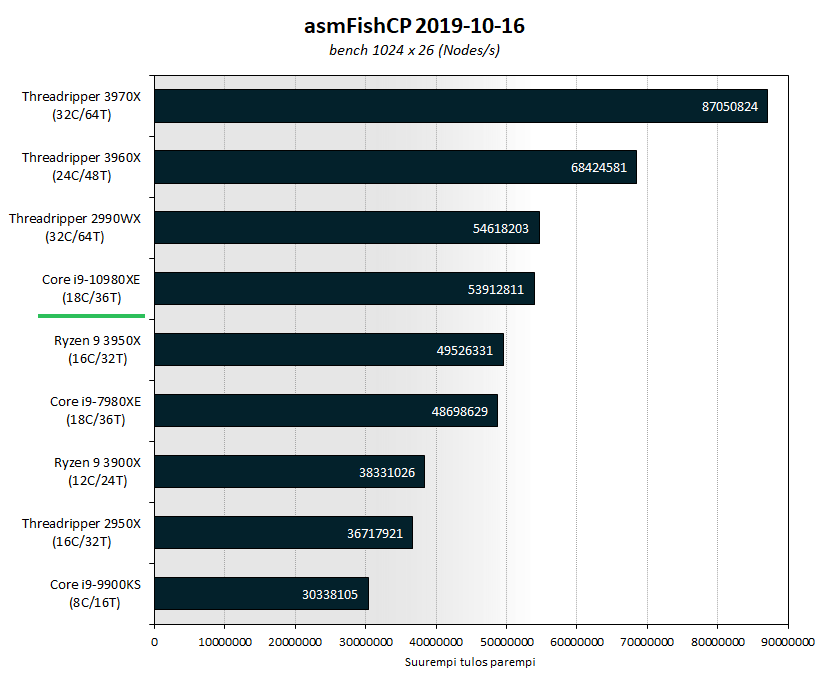Viewport: 830px width, 686px height.
Task: Click the x-axis tick label "0"
Action: coord(154,642)
